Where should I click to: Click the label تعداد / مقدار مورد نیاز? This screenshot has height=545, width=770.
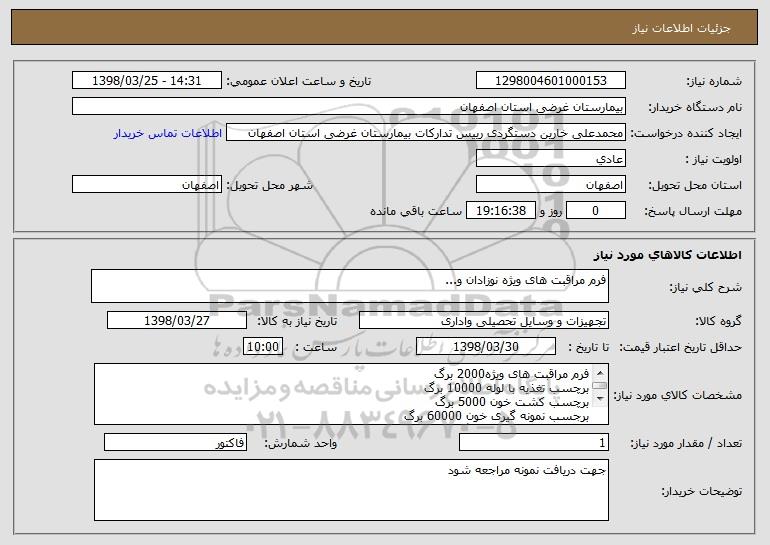(x=686, y=443)
